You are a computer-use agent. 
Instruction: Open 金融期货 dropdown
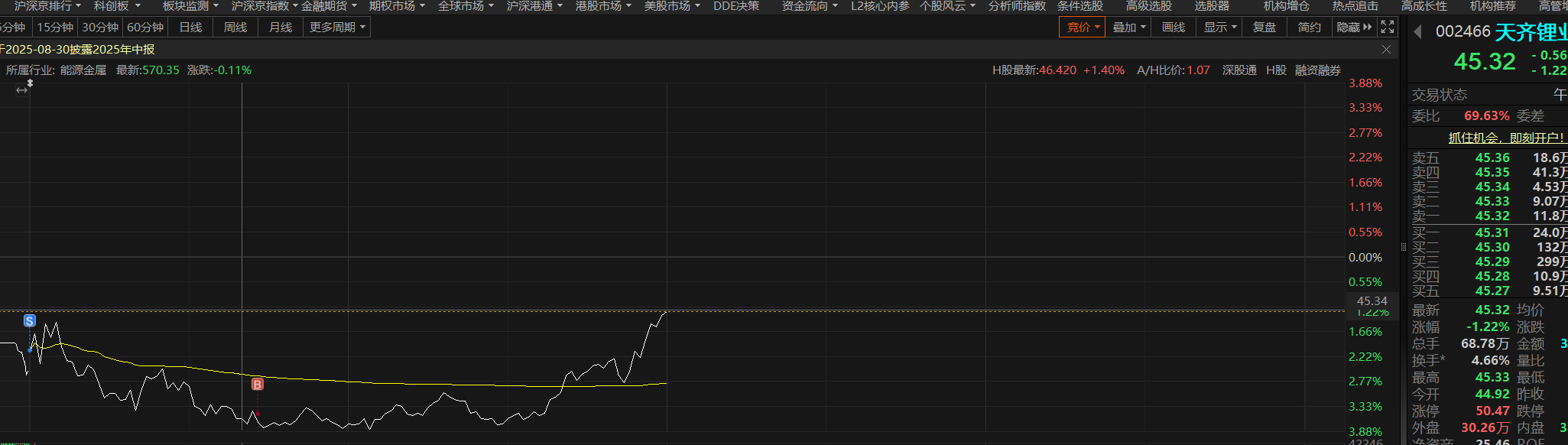[x=329, y=6]
